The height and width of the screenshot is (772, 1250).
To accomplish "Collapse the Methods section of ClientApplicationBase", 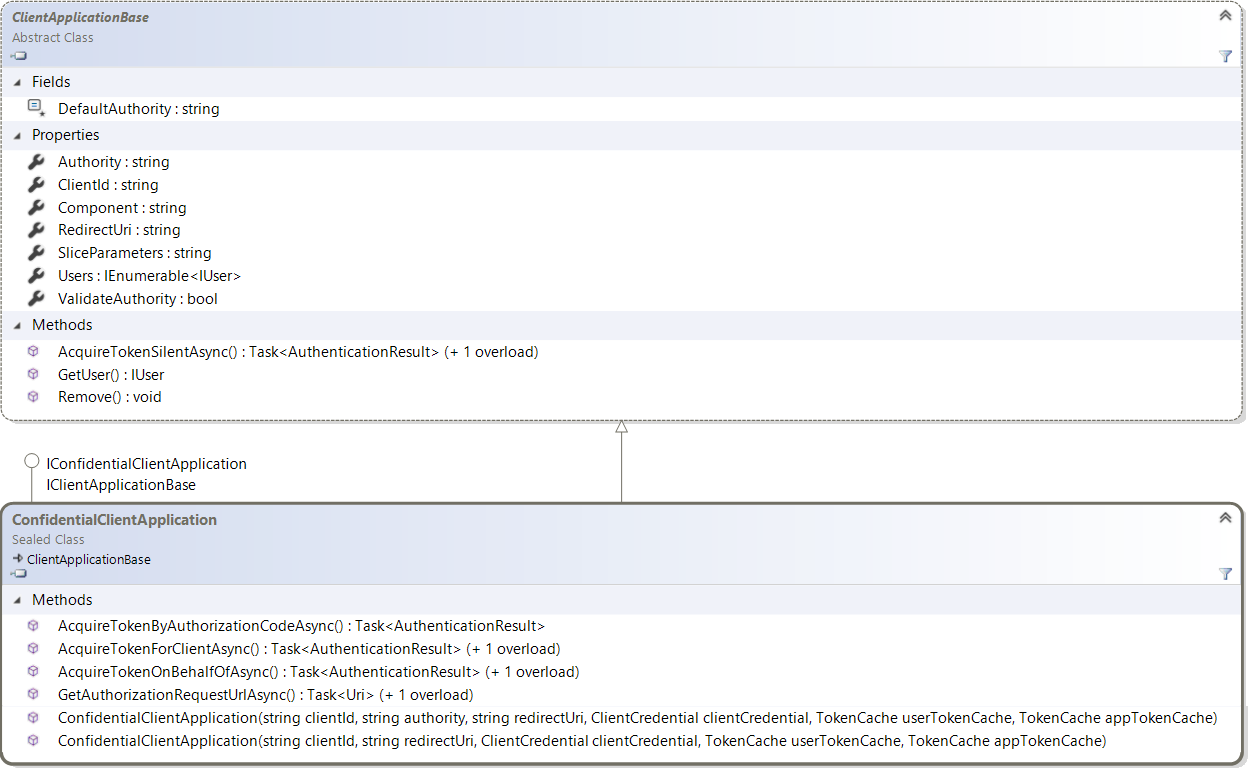I will point(17,325).
